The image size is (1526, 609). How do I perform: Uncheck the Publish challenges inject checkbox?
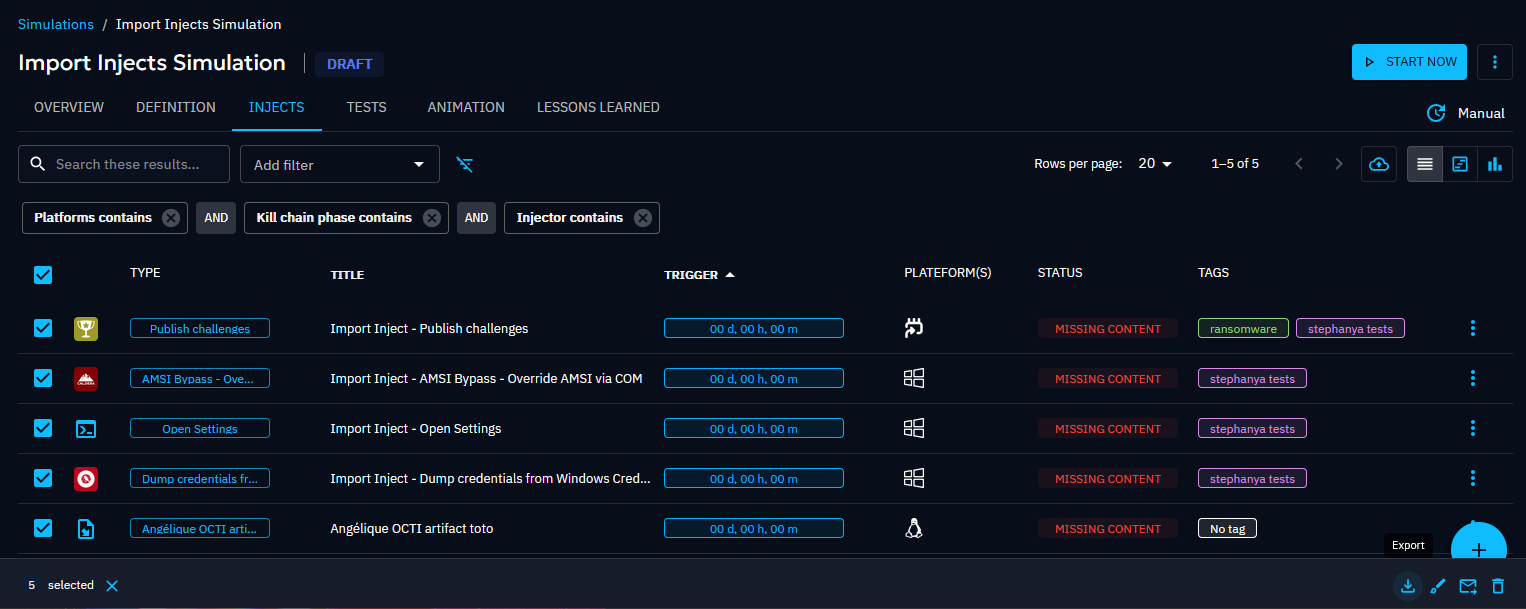click(43, 328)
